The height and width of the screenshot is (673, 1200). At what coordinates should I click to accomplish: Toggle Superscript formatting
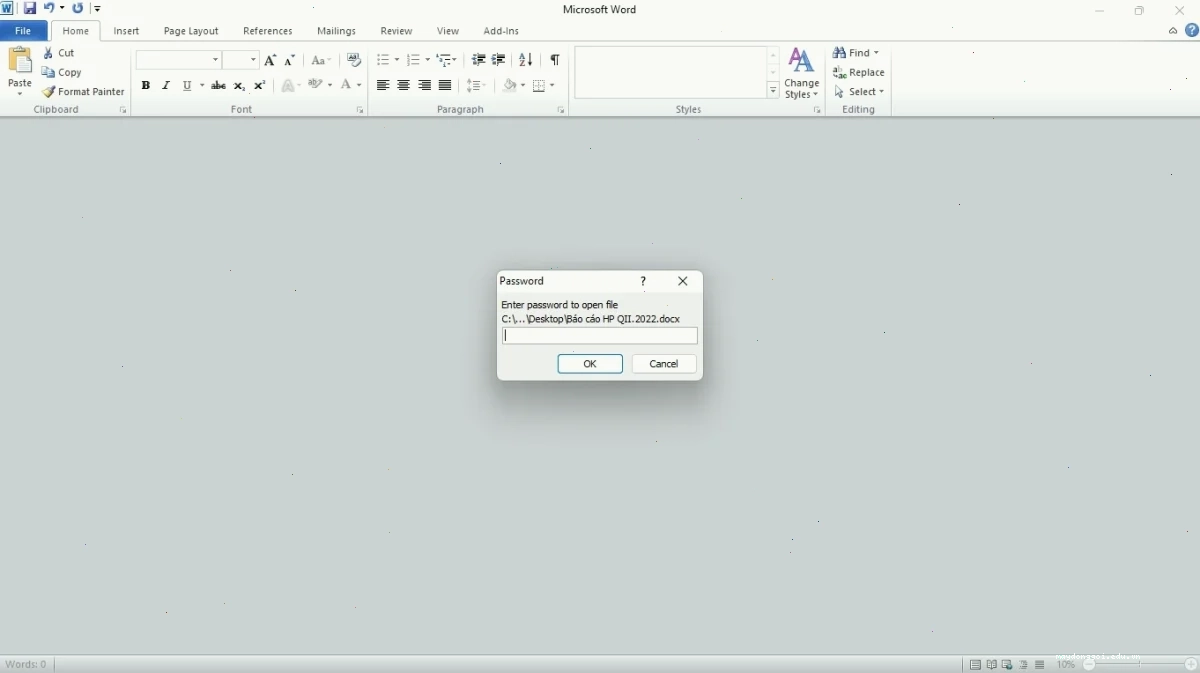[260, 86]
